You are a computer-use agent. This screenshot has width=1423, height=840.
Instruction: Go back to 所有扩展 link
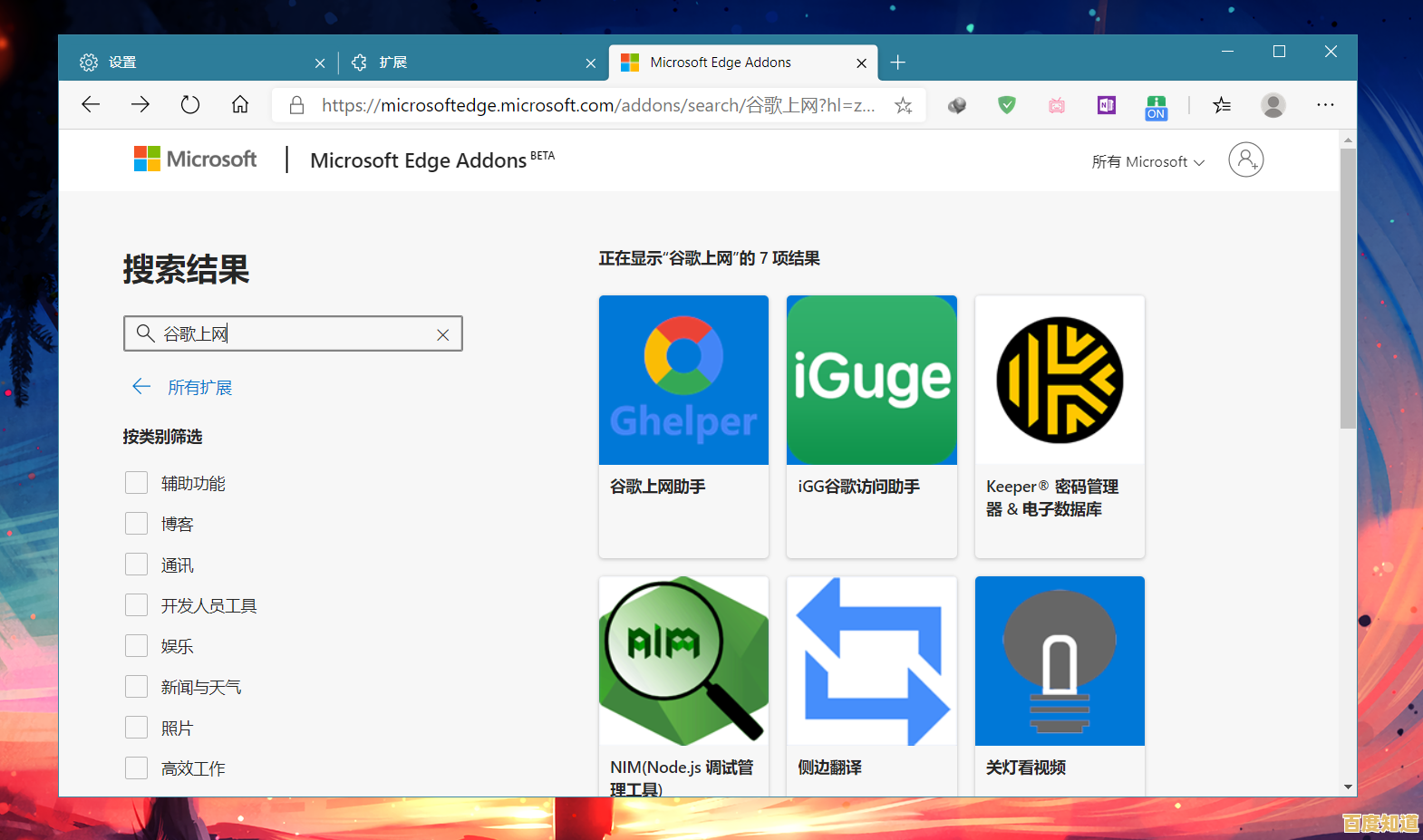(199, 388)
